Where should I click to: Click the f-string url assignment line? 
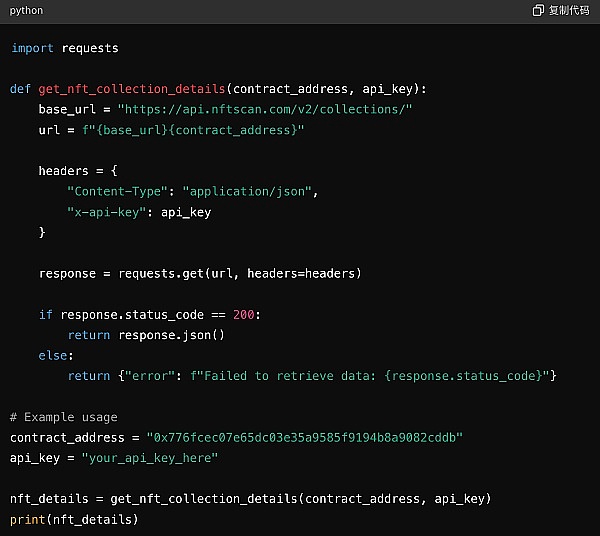(171, 130)
